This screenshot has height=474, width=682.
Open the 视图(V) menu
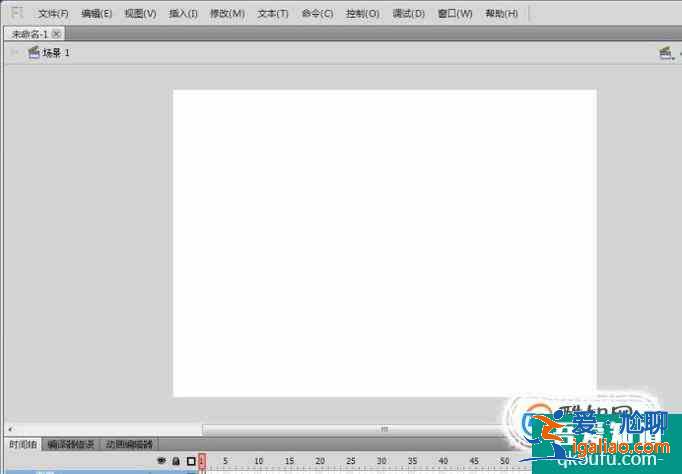(141, 14)
